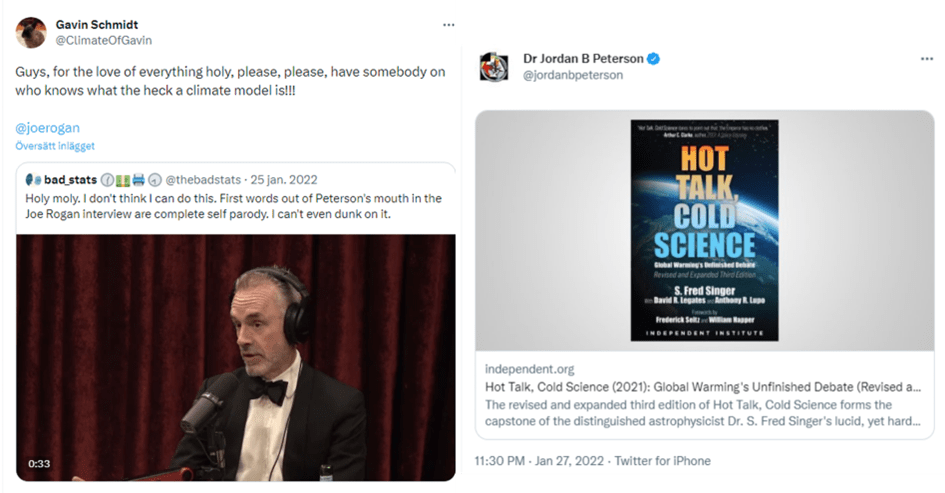The height and width of the screenshot is (493, 945).
Task: Open the @ClimateOfGavin handle
Action: tap(104, 40)
